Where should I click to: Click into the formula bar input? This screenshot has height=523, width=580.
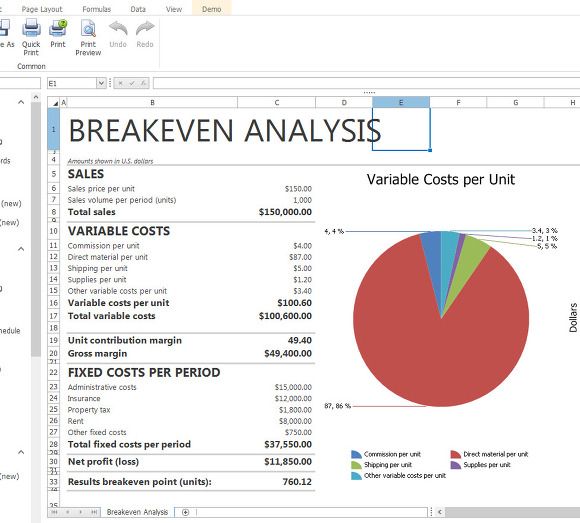(x=366, y=83)
